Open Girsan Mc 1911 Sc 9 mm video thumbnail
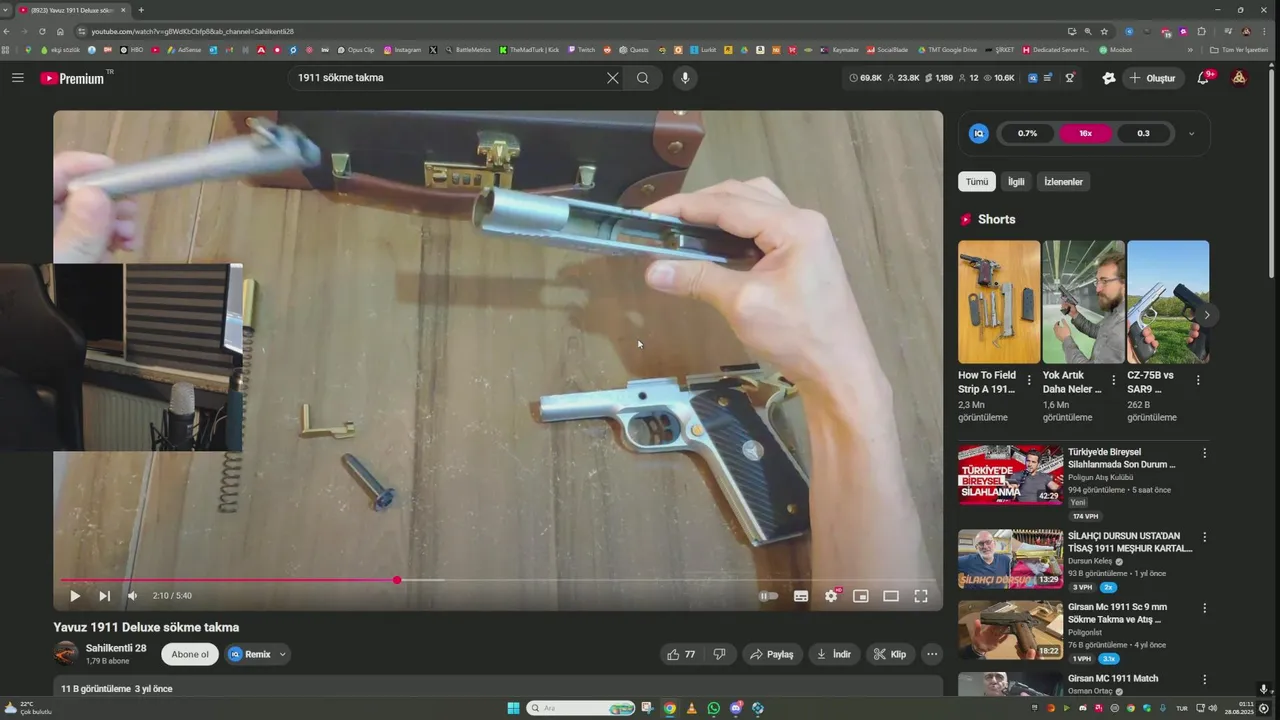 pyautogui.click(x=1010, y=630)
